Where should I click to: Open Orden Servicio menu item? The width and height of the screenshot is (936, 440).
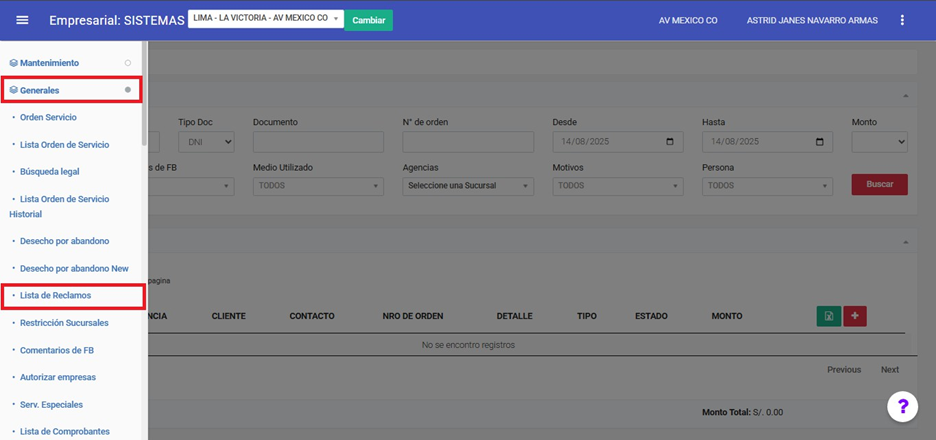48,118
